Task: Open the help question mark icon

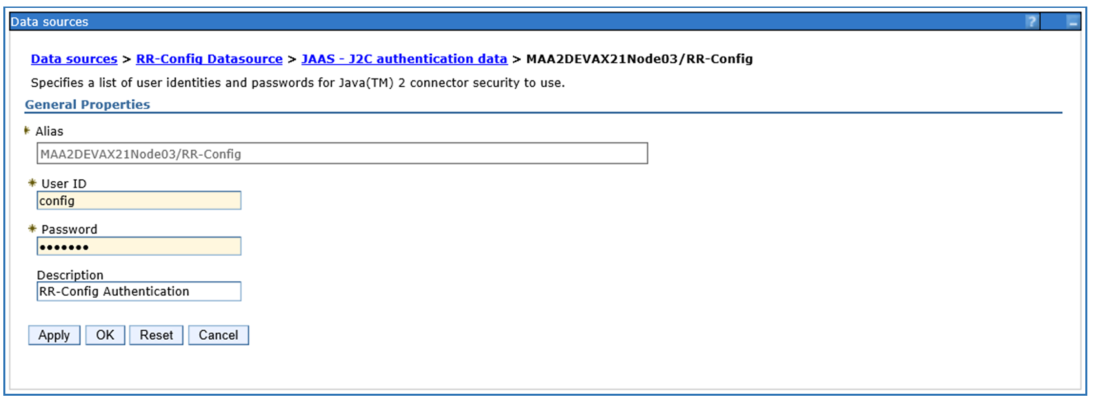Action: pyautogui.click(x=1032, y=21)
